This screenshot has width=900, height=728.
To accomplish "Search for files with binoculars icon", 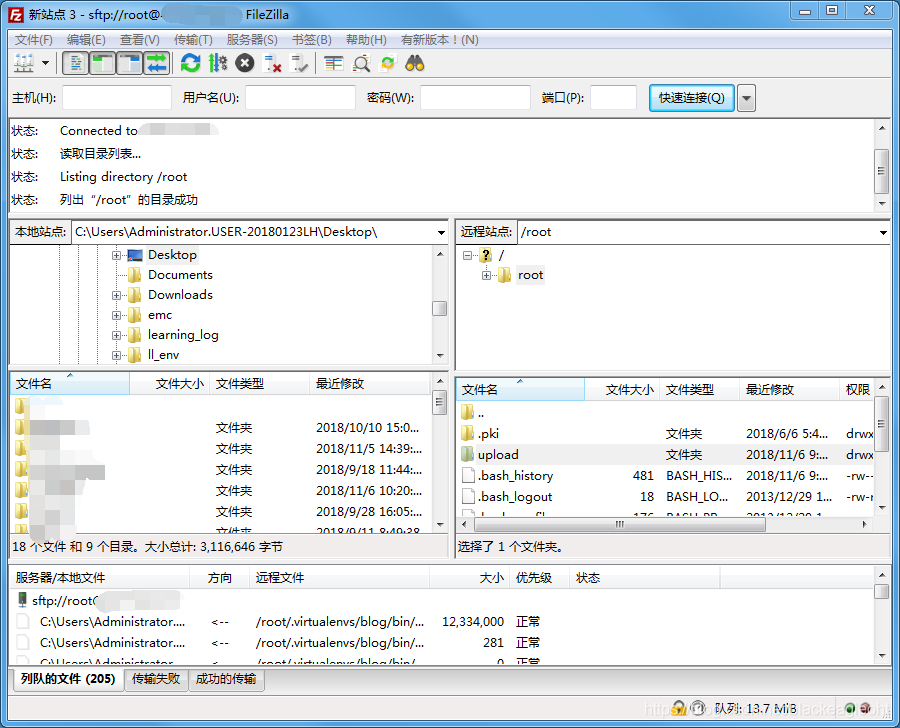I will tap(414, 63).
